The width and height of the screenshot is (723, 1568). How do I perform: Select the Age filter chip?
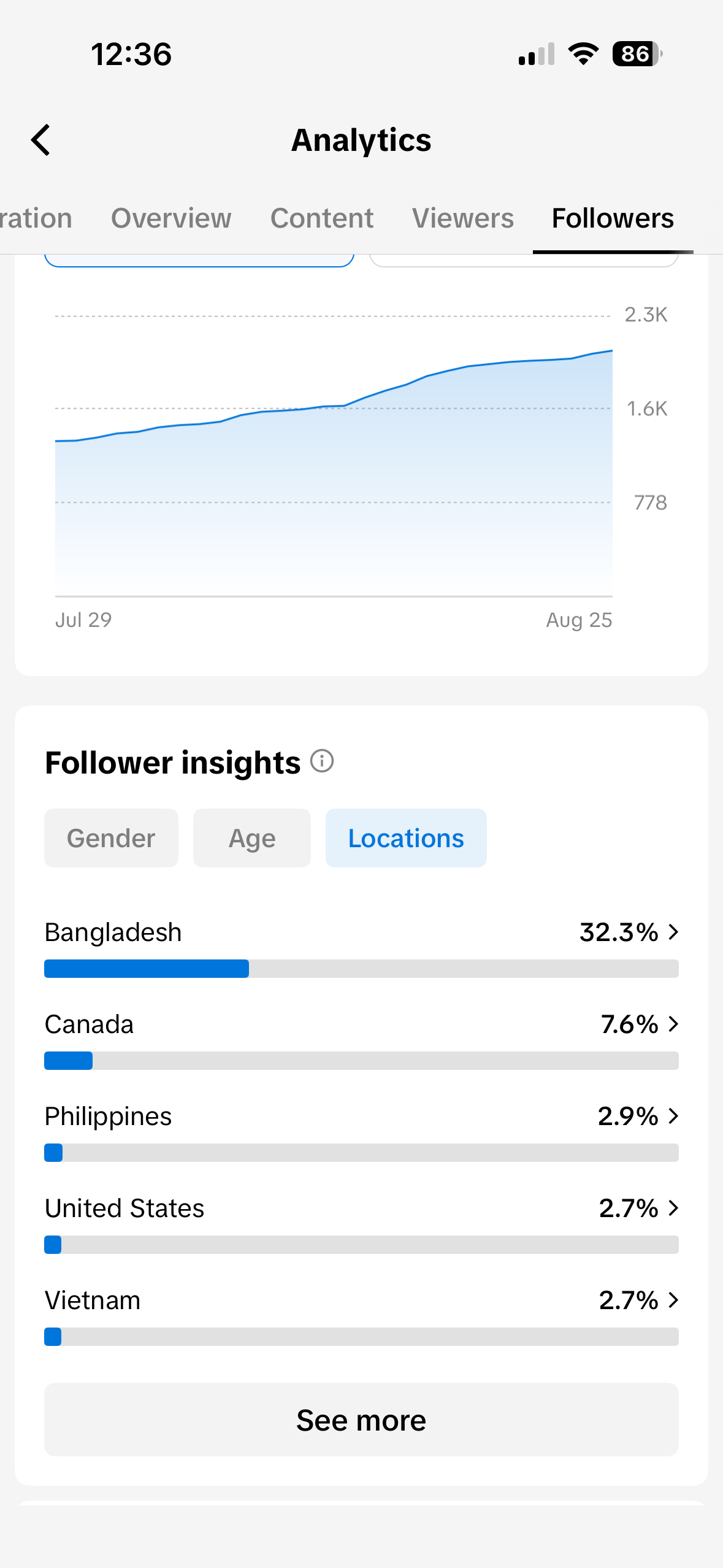pos(252,838)
